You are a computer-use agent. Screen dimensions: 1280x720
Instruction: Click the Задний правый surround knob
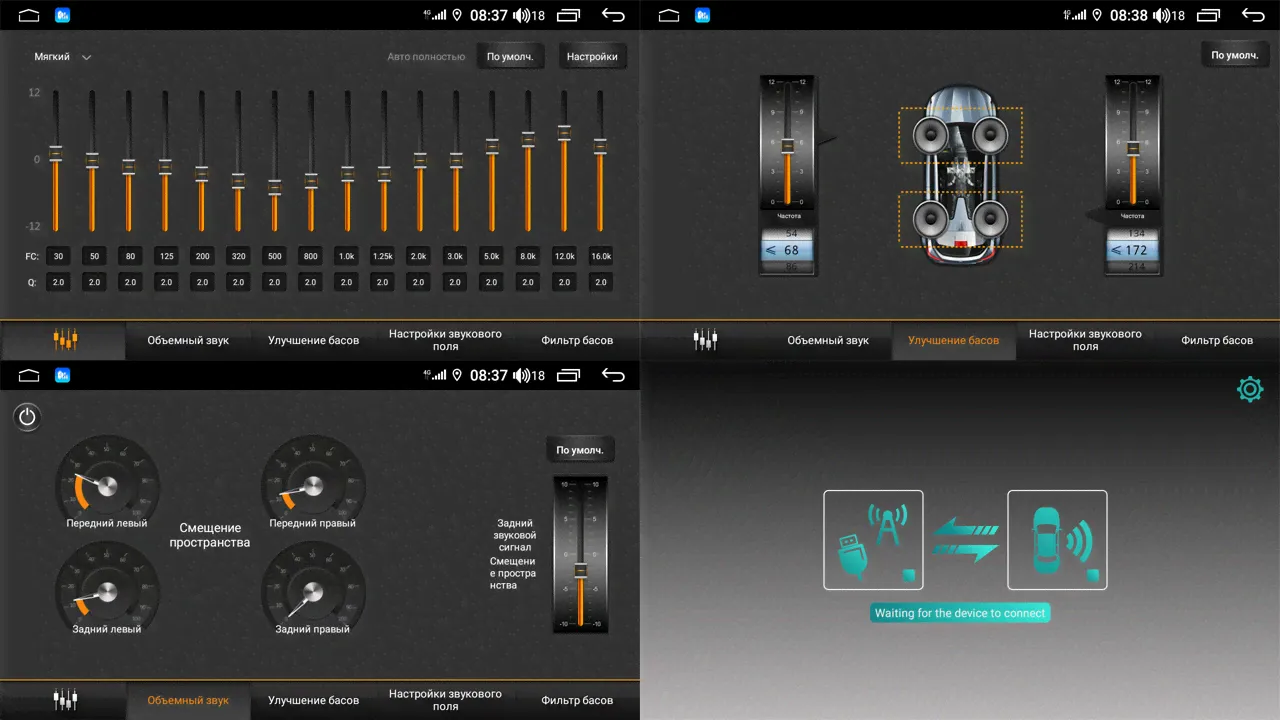(x=313, y=592)
